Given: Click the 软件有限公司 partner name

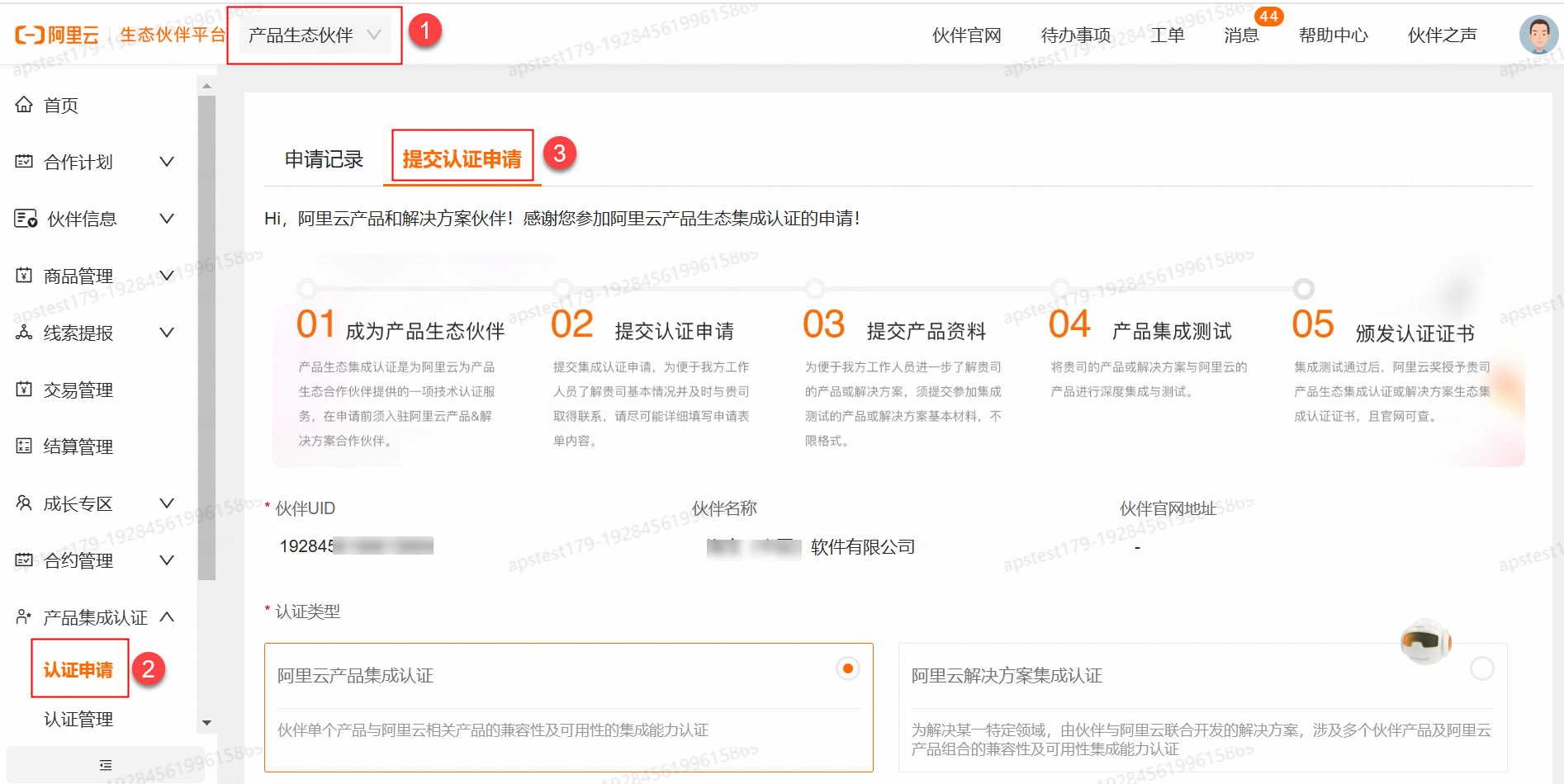Looking at the screenshot, I should [x=863, y=547].
